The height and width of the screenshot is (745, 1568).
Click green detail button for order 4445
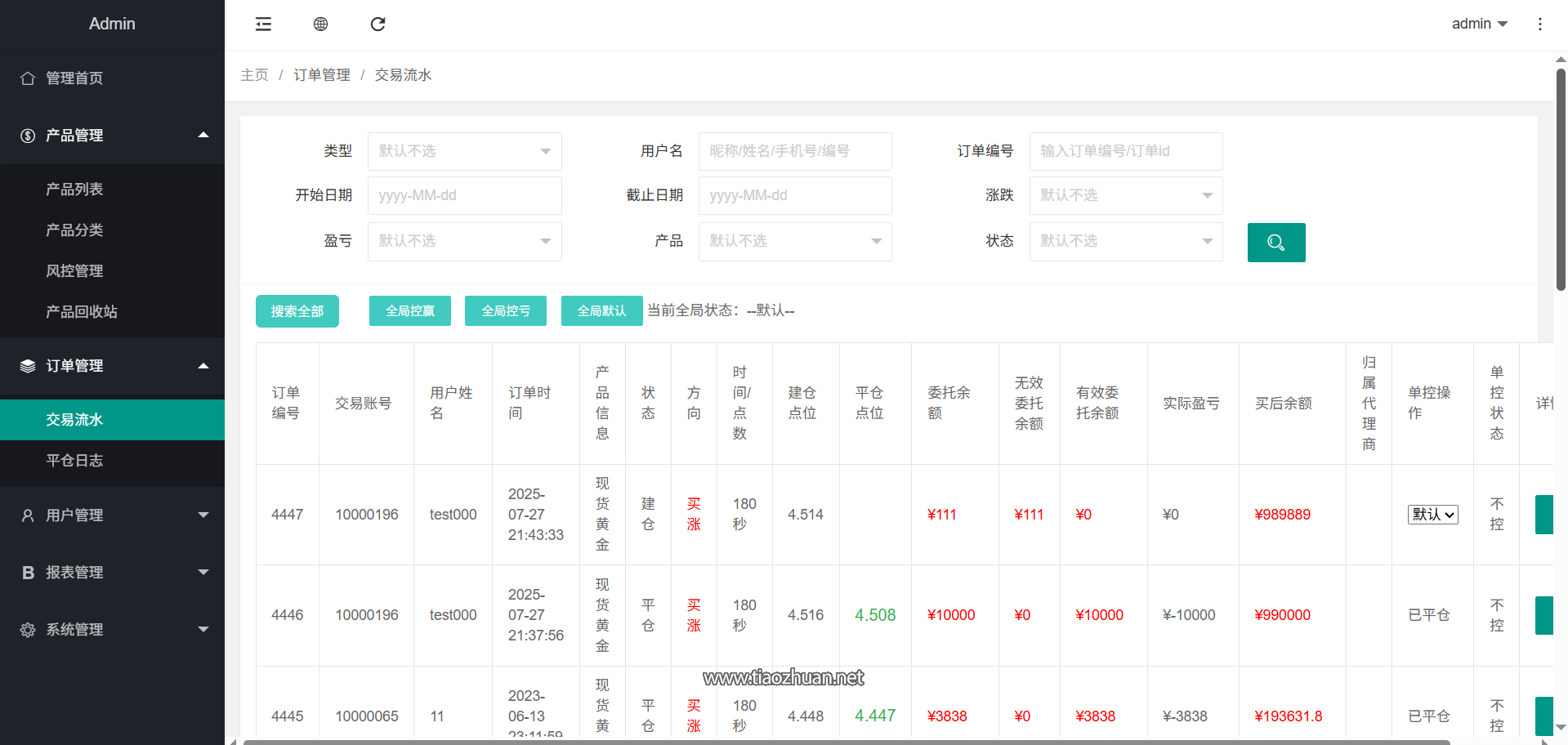pos(1543,716)
